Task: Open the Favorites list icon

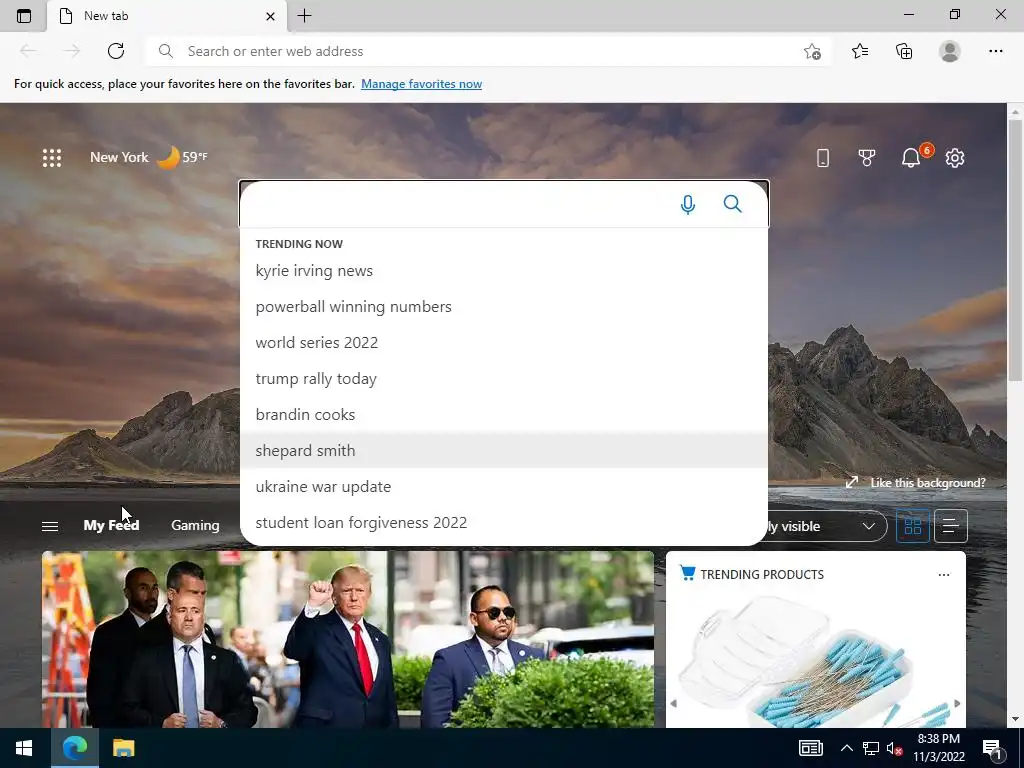Action: [860, 51]
